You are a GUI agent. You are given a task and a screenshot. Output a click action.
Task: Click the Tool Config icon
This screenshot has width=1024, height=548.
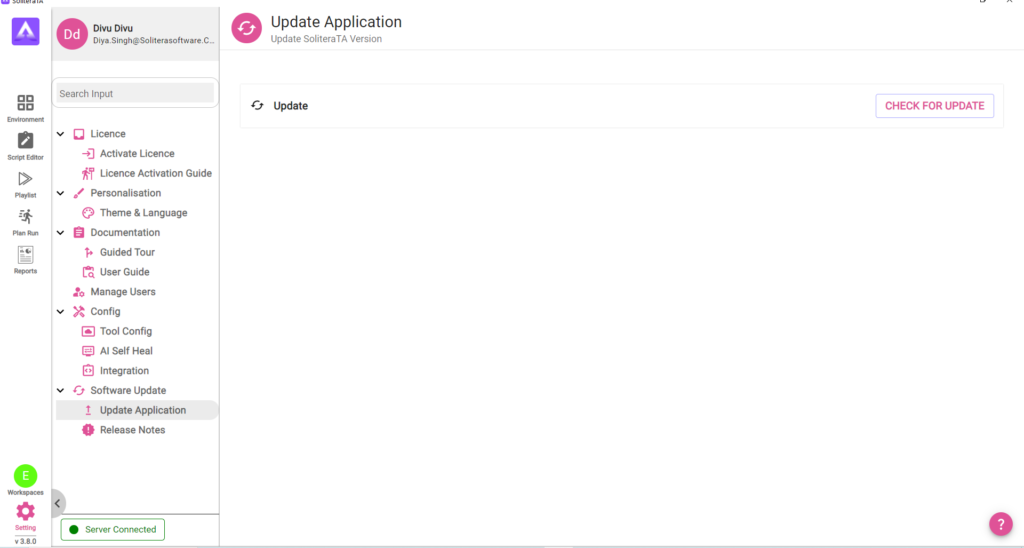coord(88,331)
